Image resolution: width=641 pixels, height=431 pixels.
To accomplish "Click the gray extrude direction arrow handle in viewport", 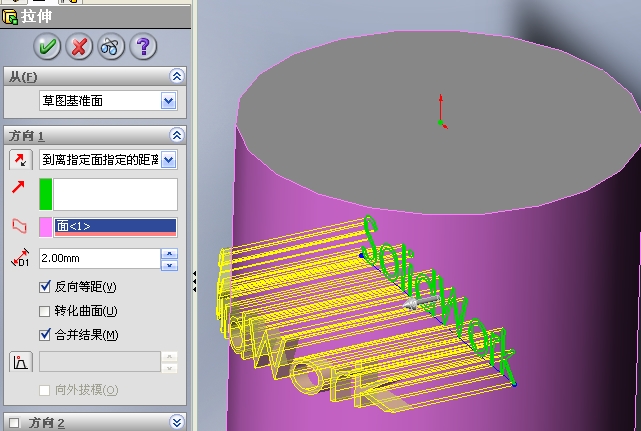I will tap(421, 302).
